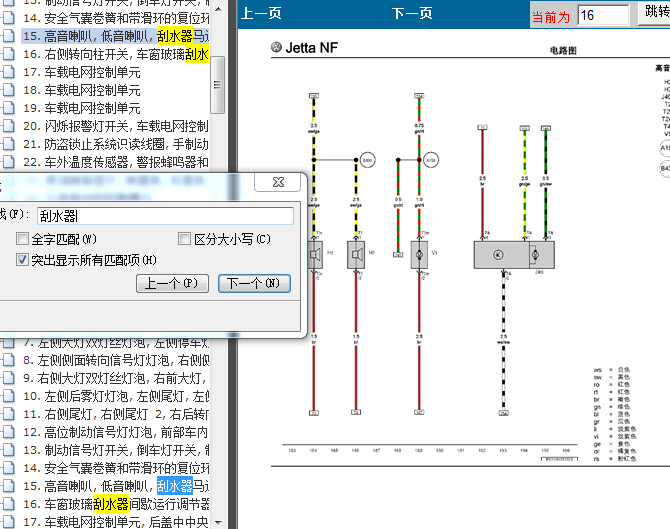Select upper list item 14. 安全气囊卷簧
The image size is (670, 529).
(116, 18)
